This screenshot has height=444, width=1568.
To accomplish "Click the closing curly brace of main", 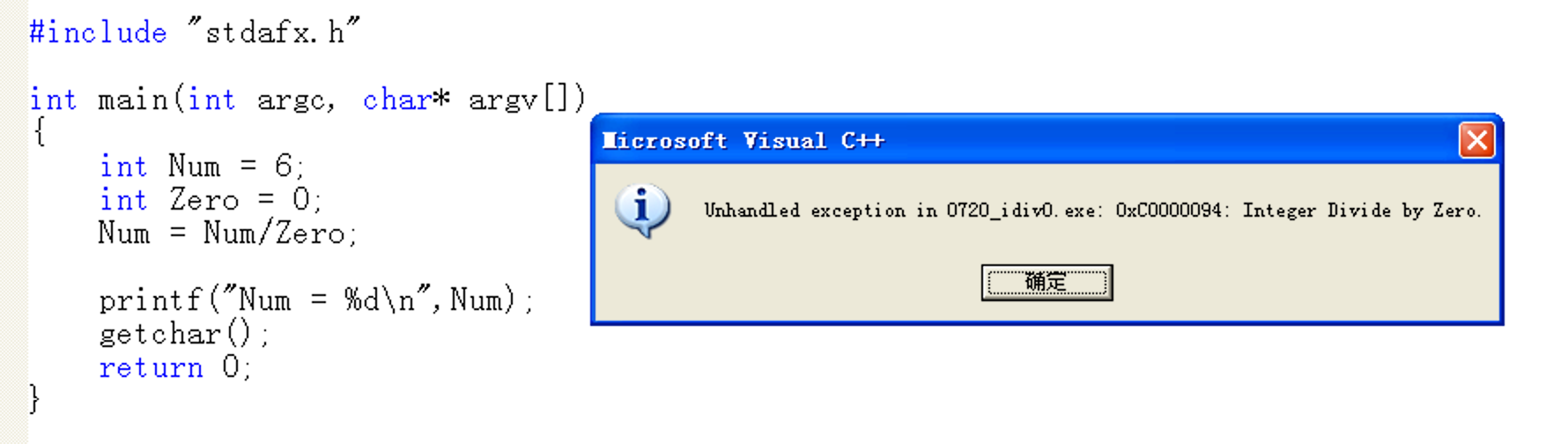I will point(34,399).
